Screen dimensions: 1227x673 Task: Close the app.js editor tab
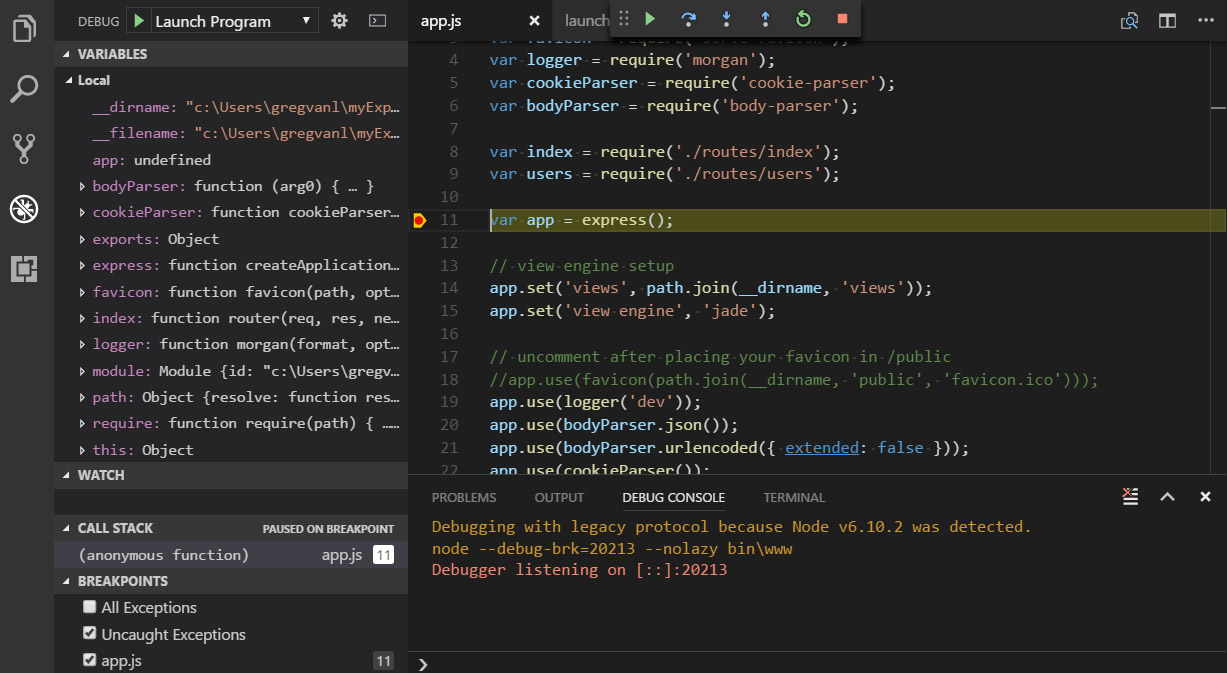point(534,21)
